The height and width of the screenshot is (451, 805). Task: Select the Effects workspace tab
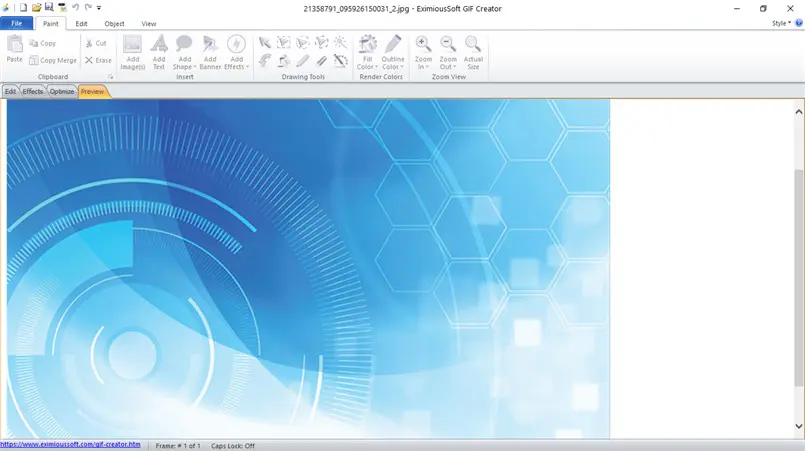(x=33, y=91)
